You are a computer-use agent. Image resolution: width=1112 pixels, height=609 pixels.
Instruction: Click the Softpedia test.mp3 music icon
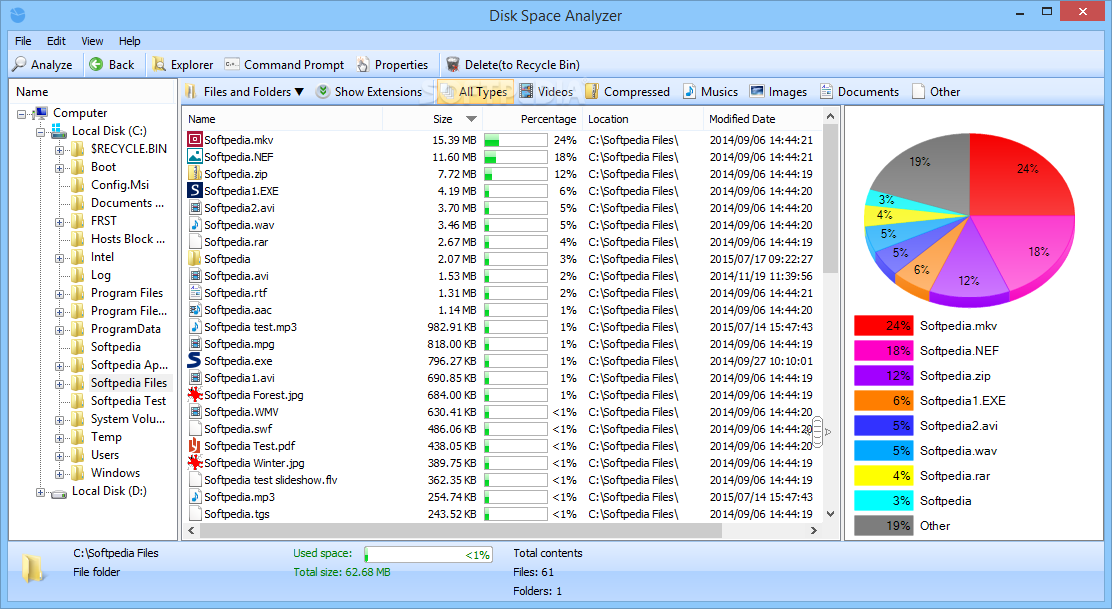pos(194,327)
